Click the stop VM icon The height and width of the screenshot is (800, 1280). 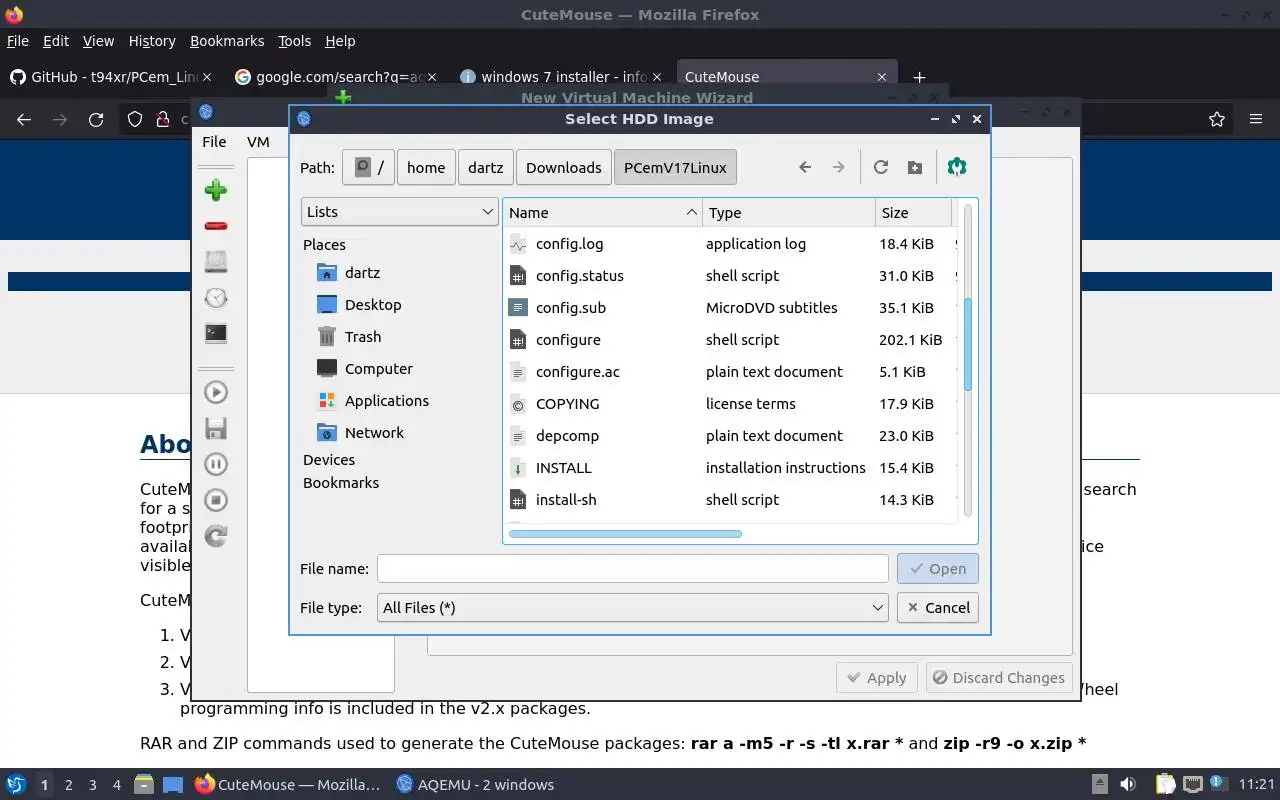pos(216,500)
